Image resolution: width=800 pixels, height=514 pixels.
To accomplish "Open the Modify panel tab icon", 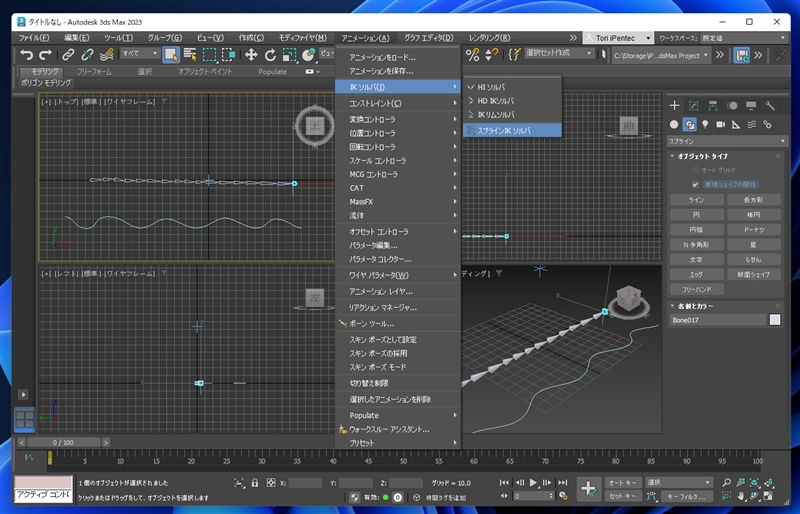I will click(x=693, y=106).
